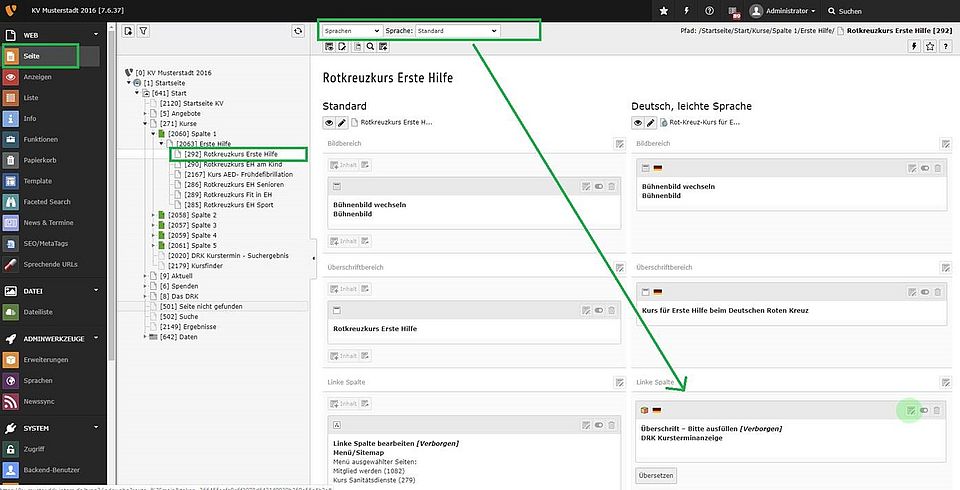The image size is (960, 490).
Task: Open the Sprache Standard dropdown
Action: pos(457,31)
